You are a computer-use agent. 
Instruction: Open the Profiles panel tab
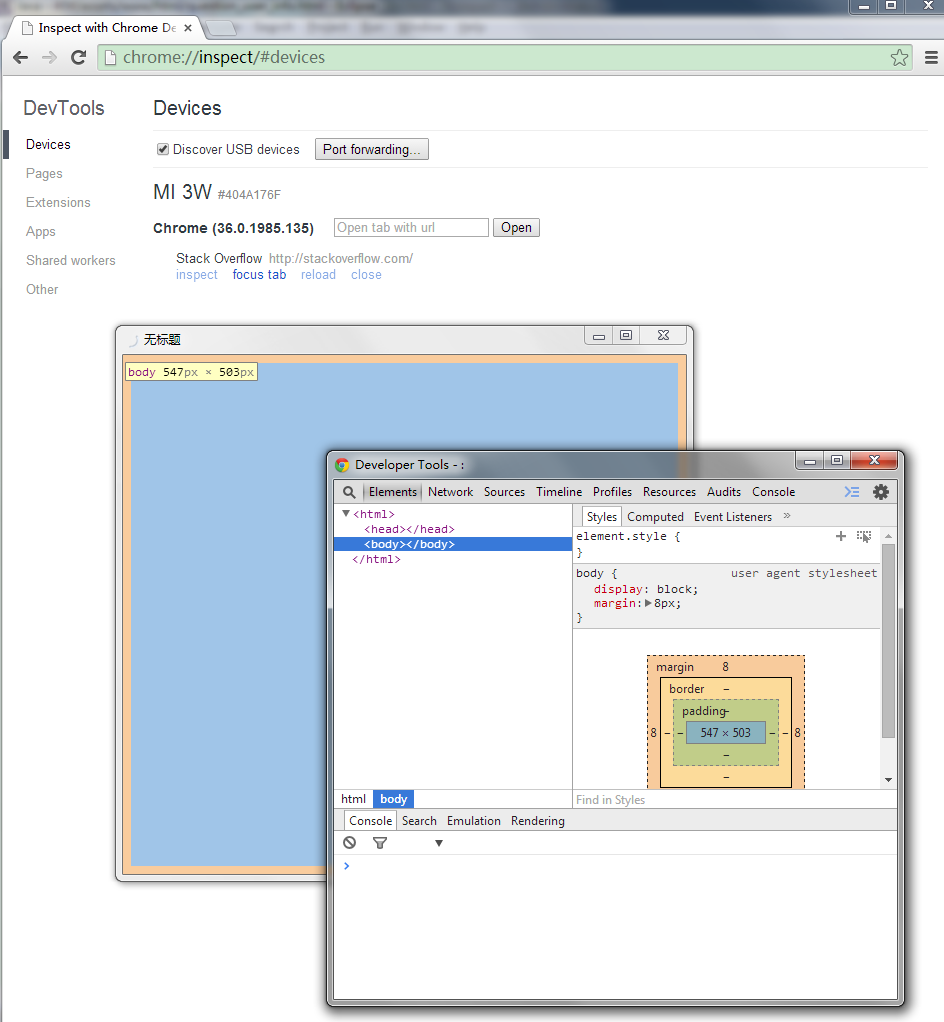click(x=612, y=492)
